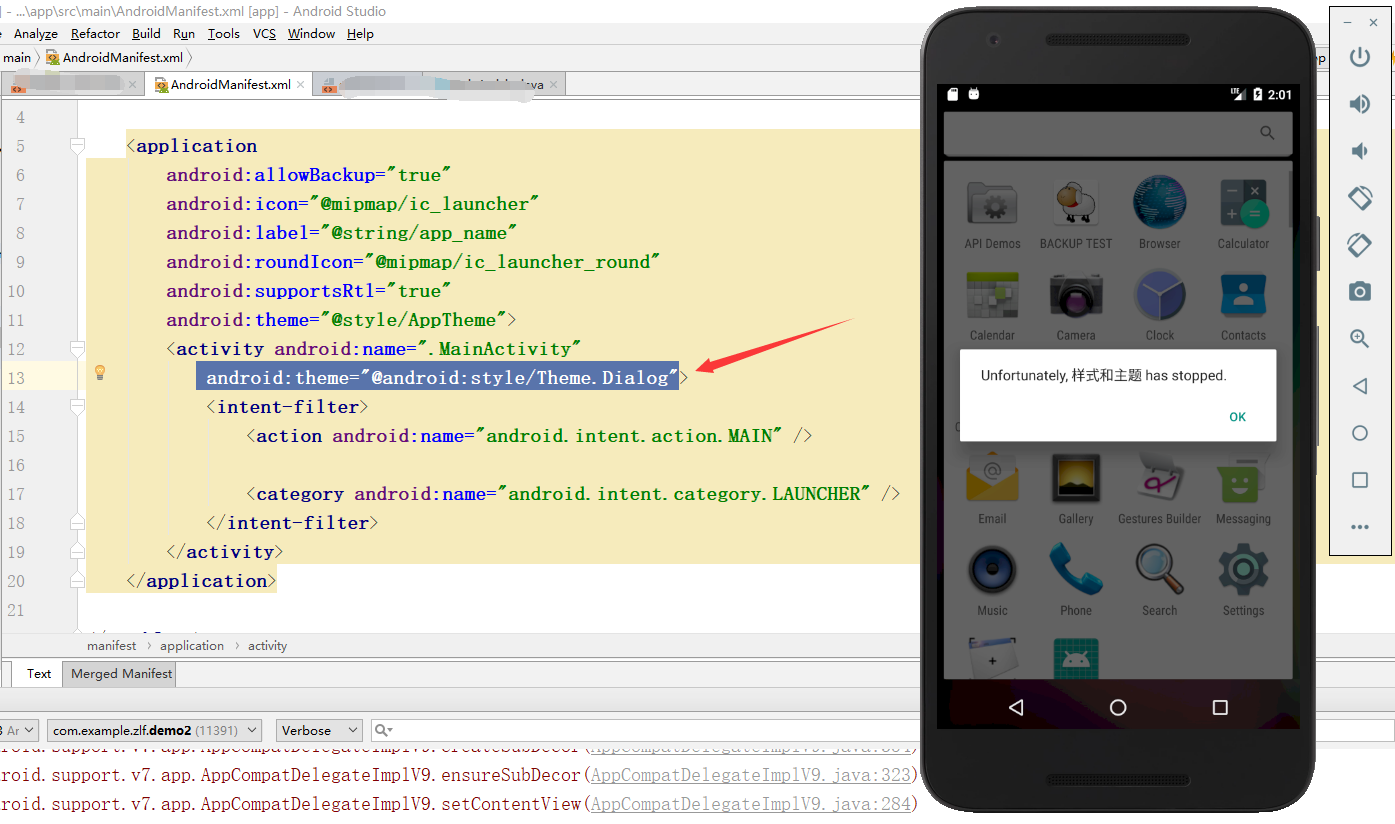Image resolution: width=1395 pixels, height=824 pixels.
Task: Switch to the Merged Manifest tab
Action: tap(118, 673)
